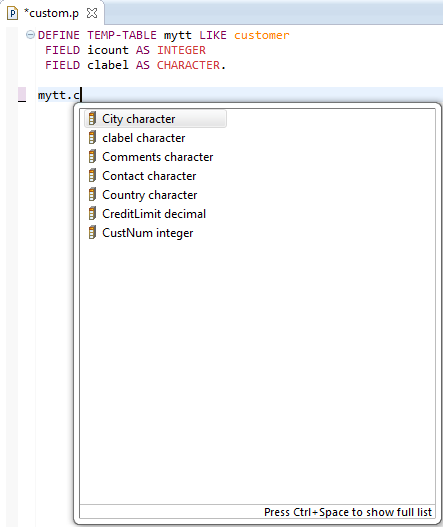443x527 pixels.
Task: Click field icon beside Contact
Action: pos(92,175)
